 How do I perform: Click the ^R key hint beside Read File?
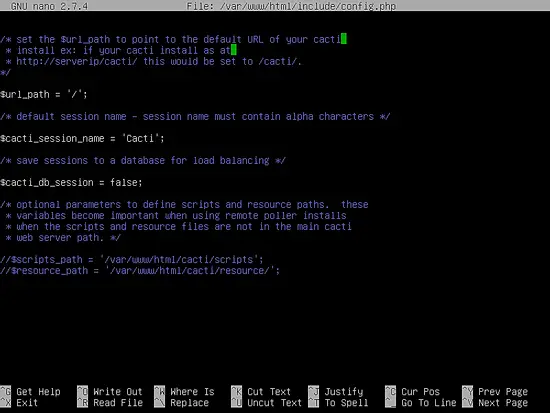pyautogui.click(x=82, y=402)
